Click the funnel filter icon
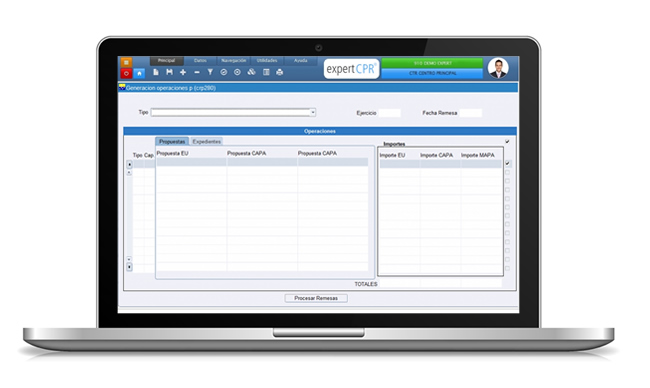 (x=210, y=72)
